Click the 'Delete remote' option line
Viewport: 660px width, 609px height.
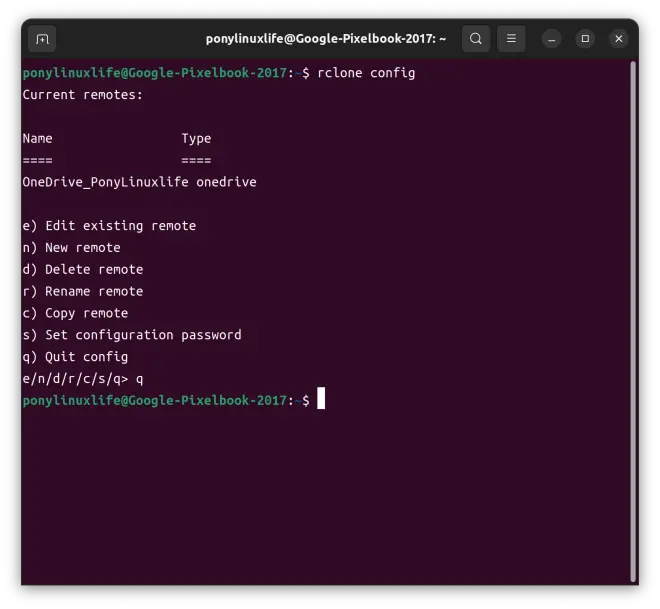[83, 270]
